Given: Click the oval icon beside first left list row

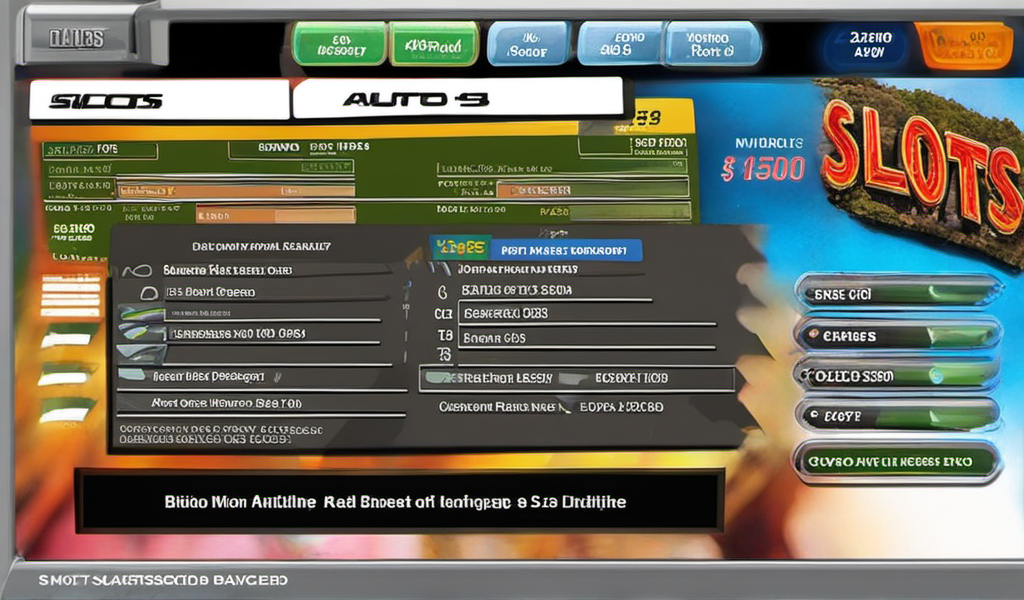Looking at the screenshot, I should [141, 271].
